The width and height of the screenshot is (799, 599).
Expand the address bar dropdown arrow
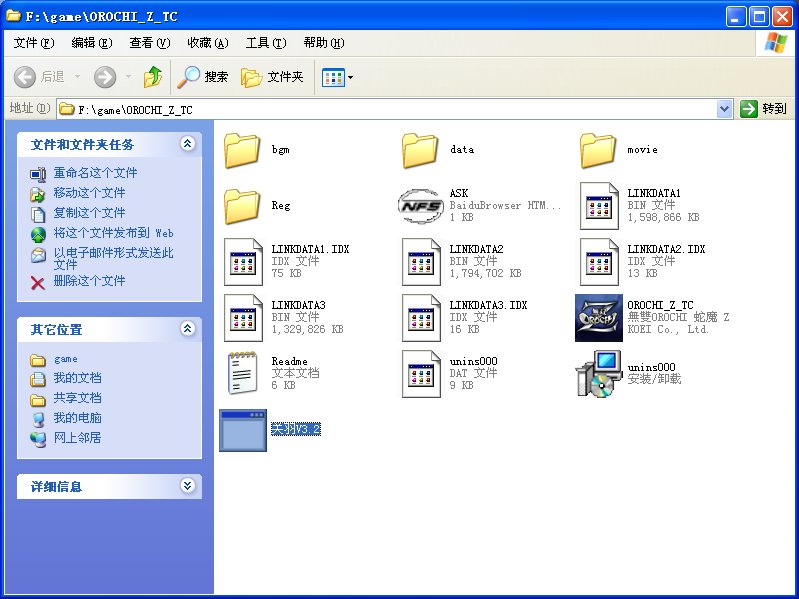(725, 109)
